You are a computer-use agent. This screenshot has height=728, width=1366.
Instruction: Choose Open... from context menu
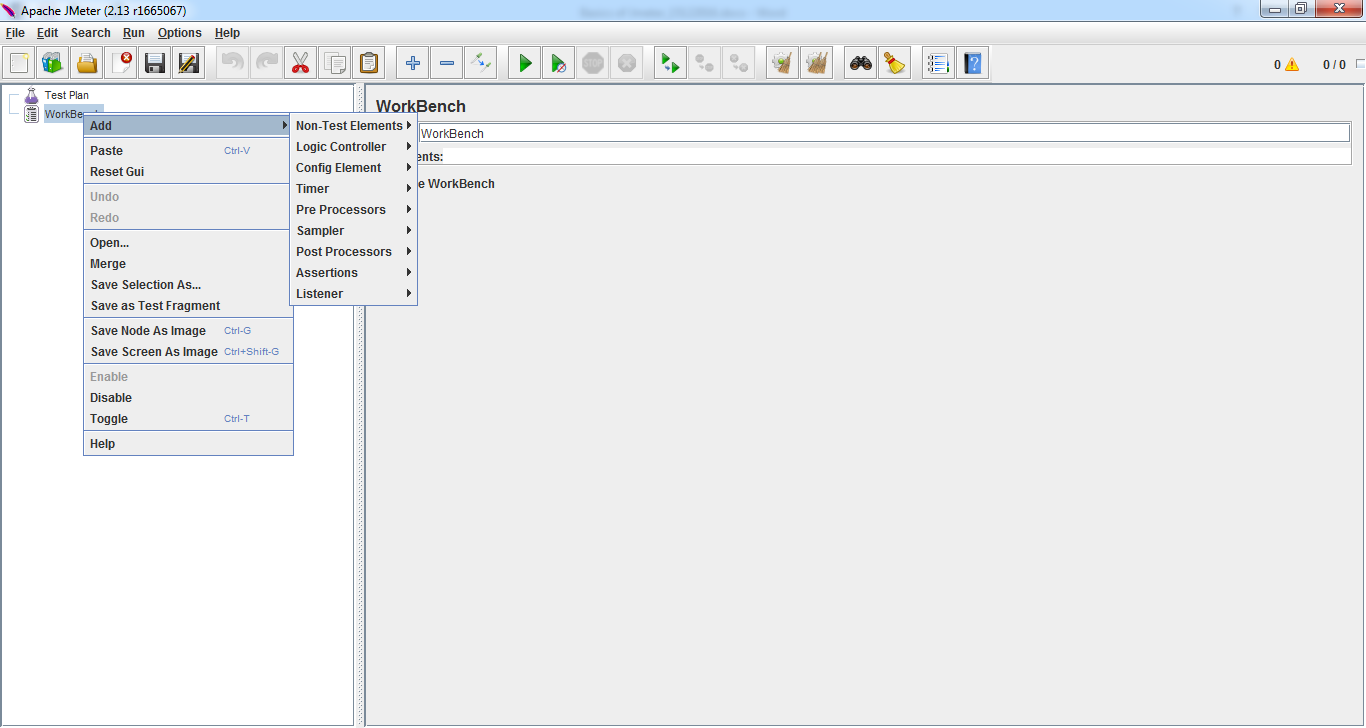click(188, 243)
